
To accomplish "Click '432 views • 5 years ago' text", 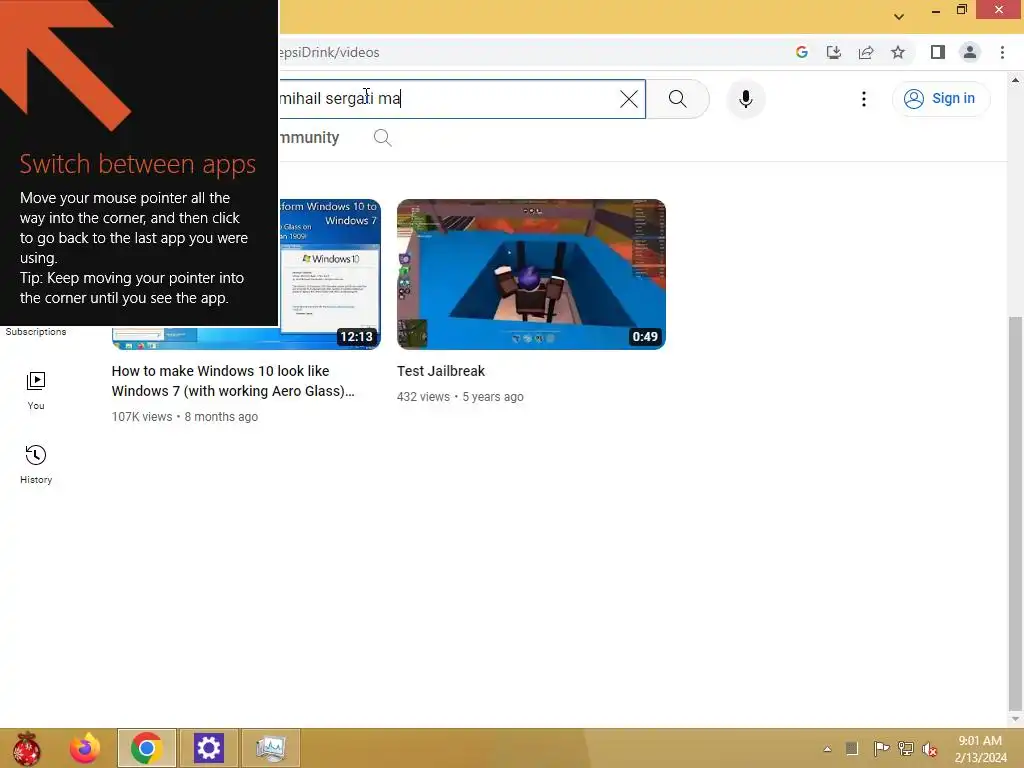I will (x=460, y=397).
